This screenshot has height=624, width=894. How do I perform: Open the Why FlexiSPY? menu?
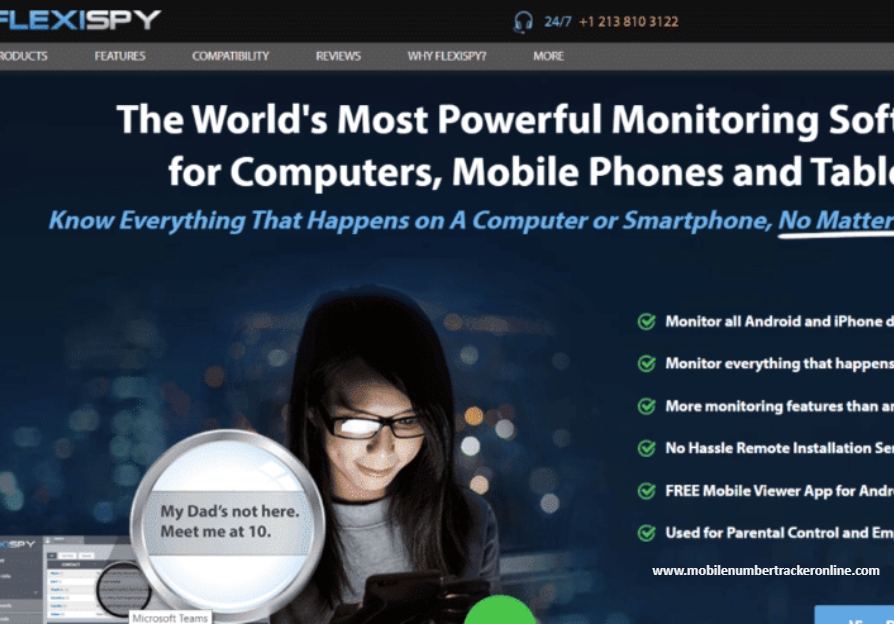tap(446, 56)
